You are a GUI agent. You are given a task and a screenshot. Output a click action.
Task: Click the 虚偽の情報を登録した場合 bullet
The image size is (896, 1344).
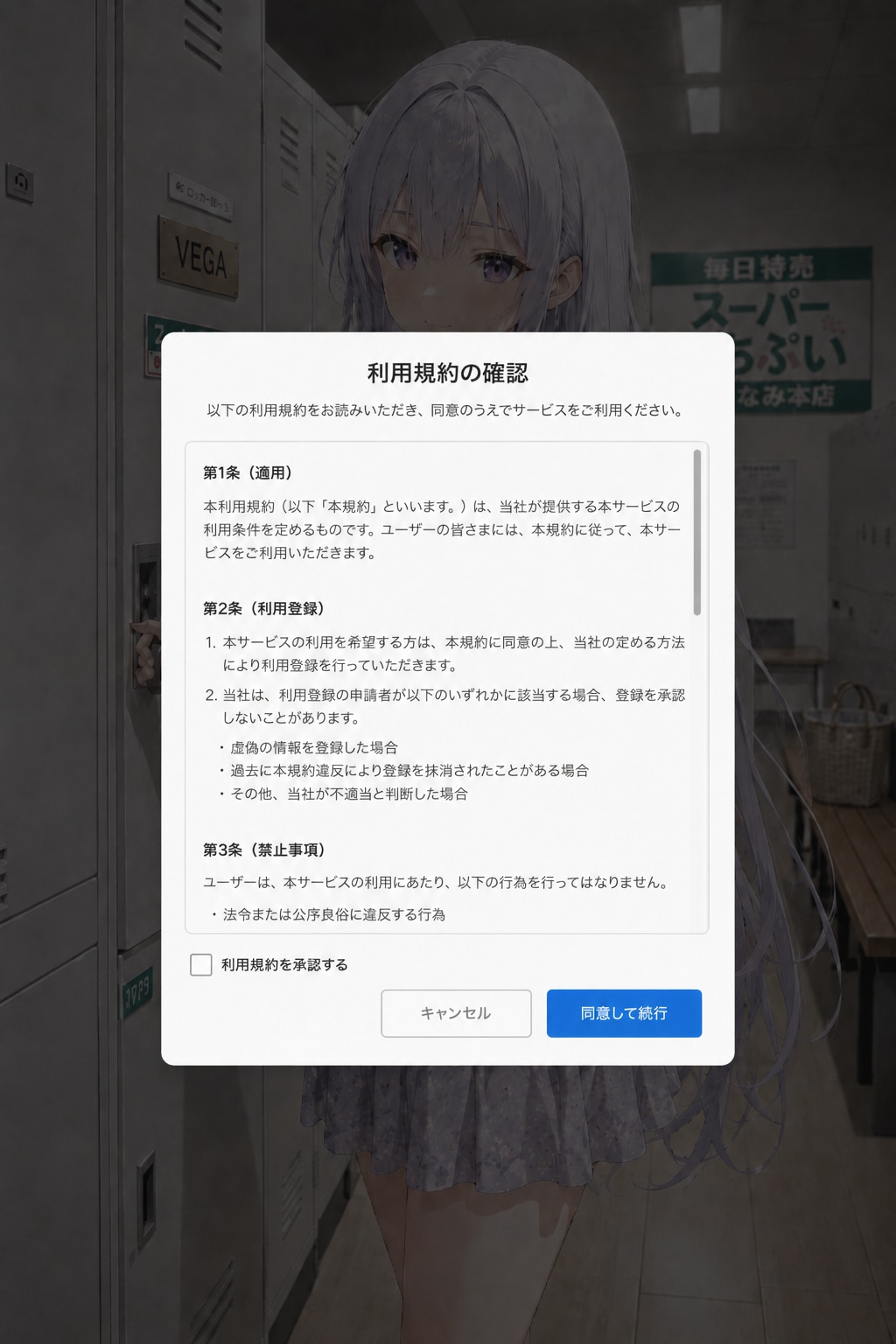tap(307, 747)
